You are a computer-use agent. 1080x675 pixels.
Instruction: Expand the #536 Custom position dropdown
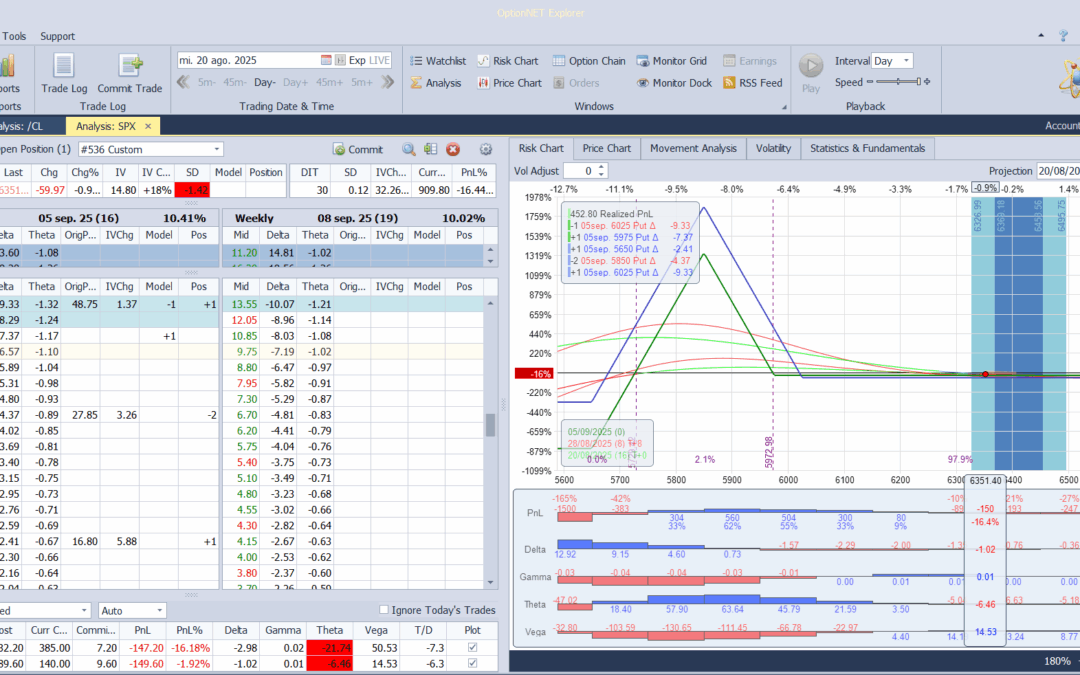tap(217, 150)
